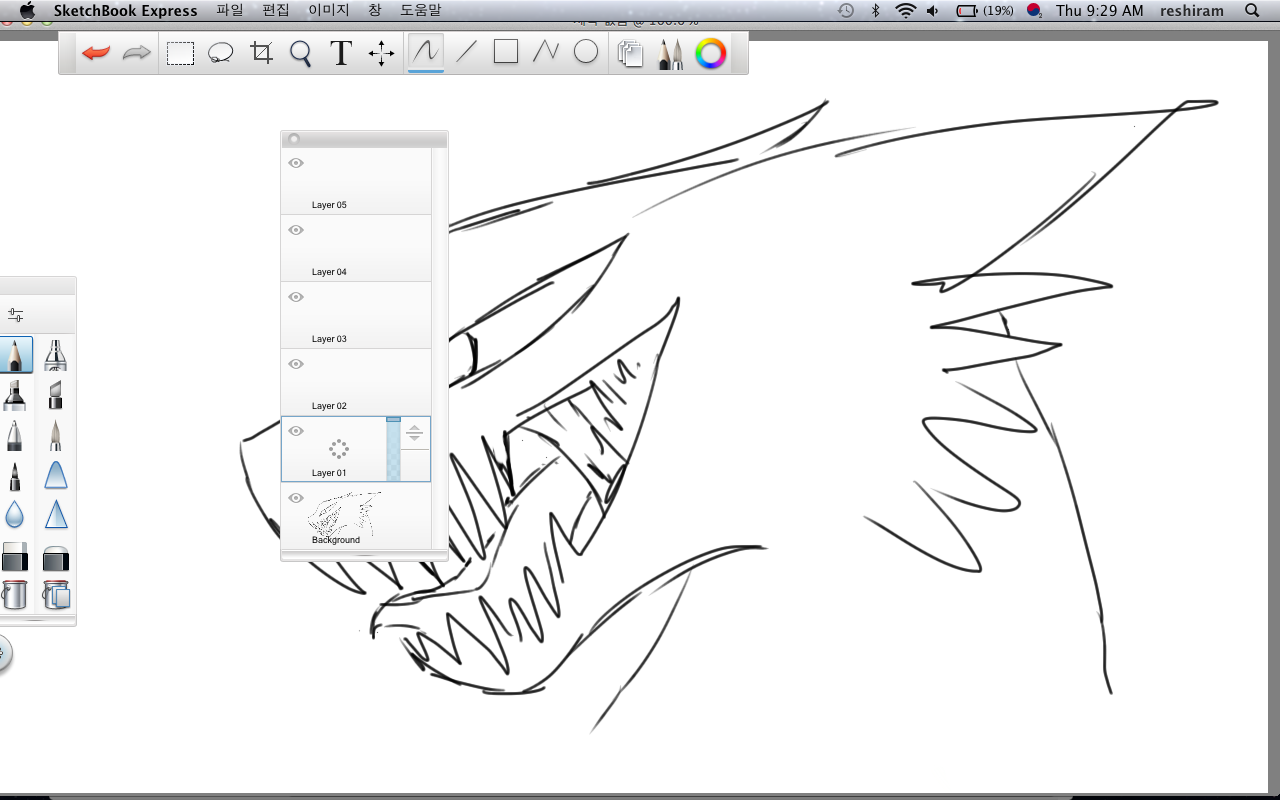Toggle visibility of Layer 03
This screenshot has height=800, width=1280.
tap(296, 297)
